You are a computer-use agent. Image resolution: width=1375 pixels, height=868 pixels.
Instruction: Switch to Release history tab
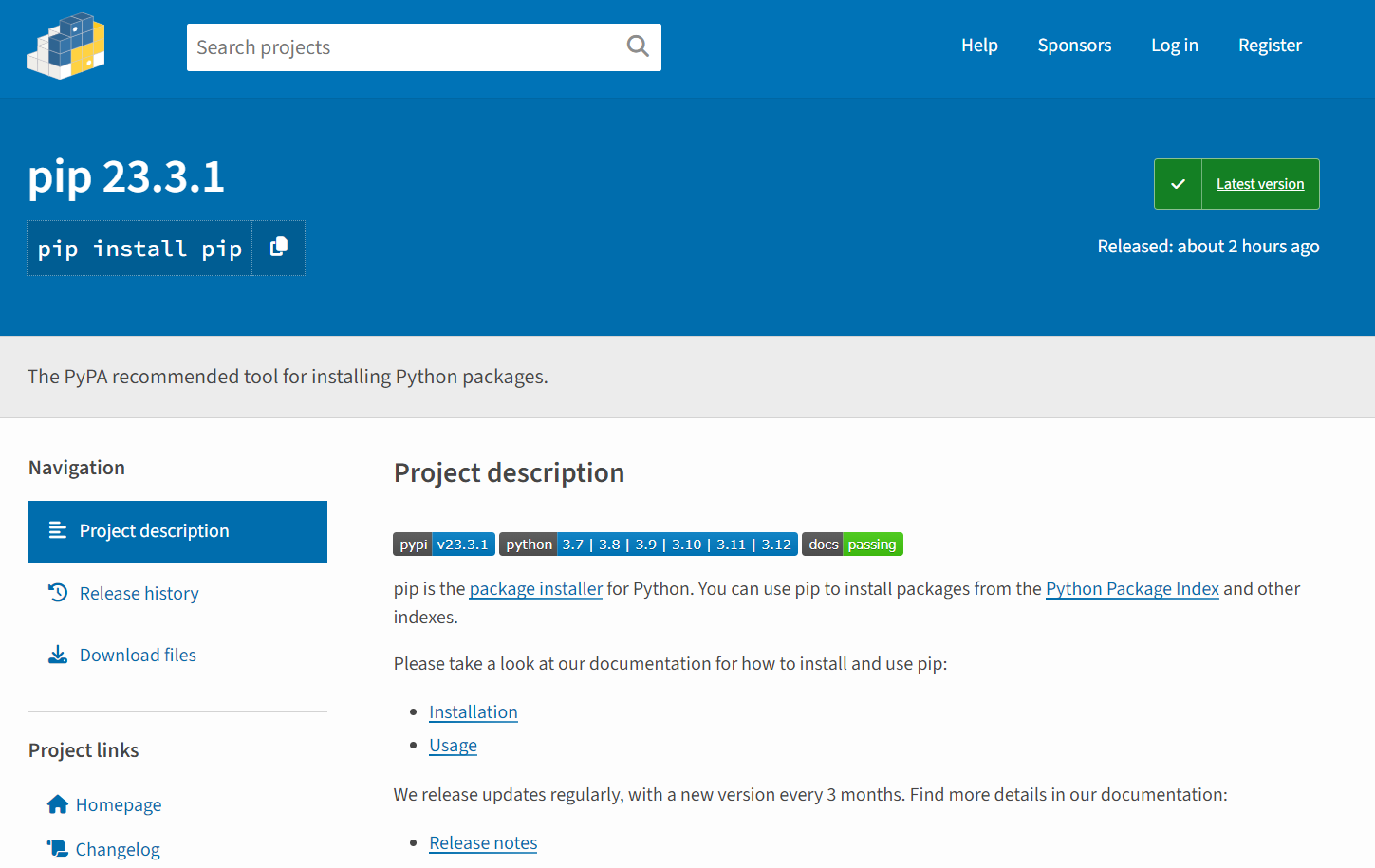tap(177, 593)
